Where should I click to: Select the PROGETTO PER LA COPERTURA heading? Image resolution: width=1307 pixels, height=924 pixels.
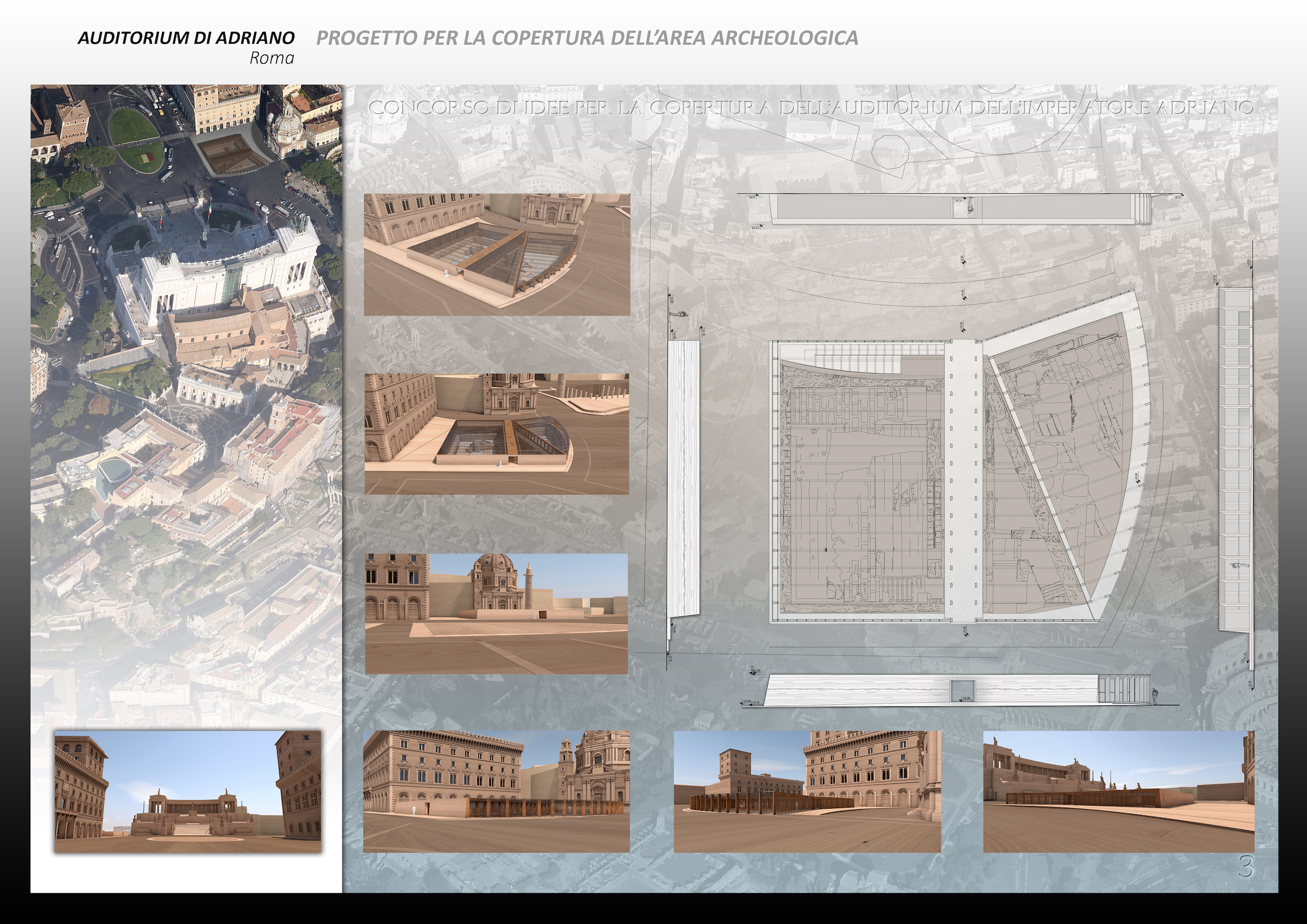(x=586, y=37)
